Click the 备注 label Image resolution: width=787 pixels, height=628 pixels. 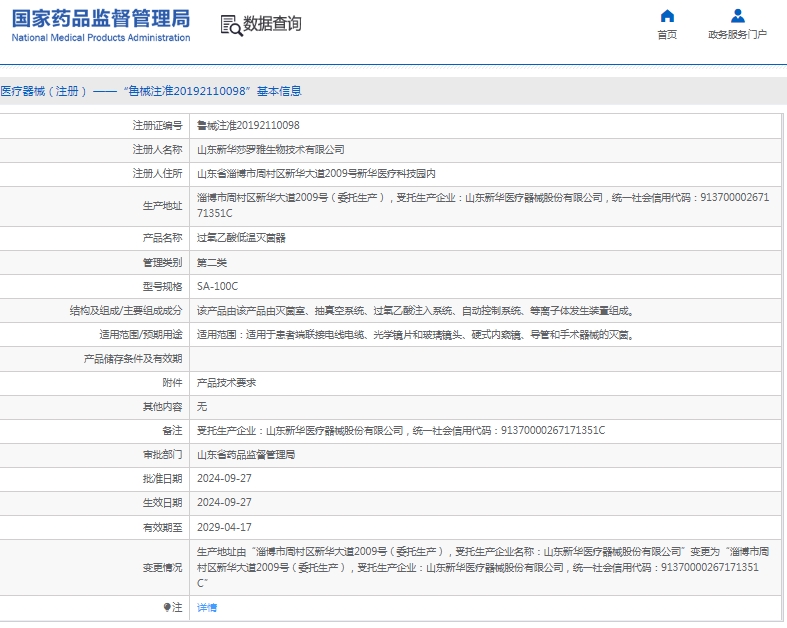coord(172,431)
